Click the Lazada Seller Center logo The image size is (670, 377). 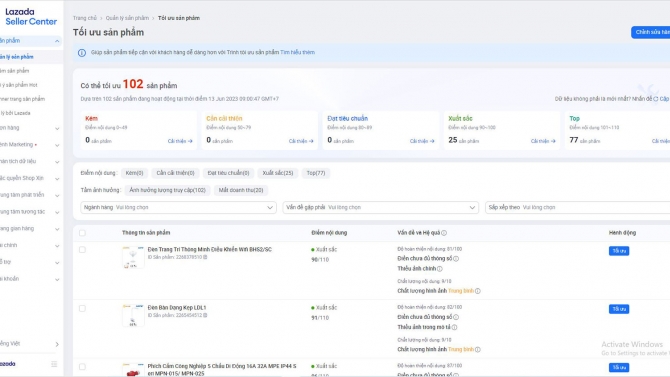click(x=31, y=17)
